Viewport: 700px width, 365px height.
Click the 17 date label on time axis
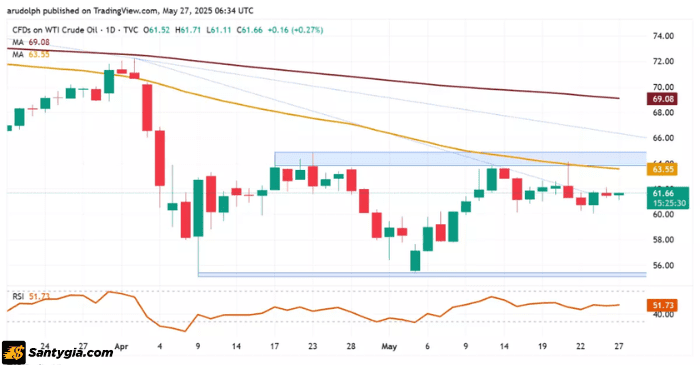tap(274, 346)
